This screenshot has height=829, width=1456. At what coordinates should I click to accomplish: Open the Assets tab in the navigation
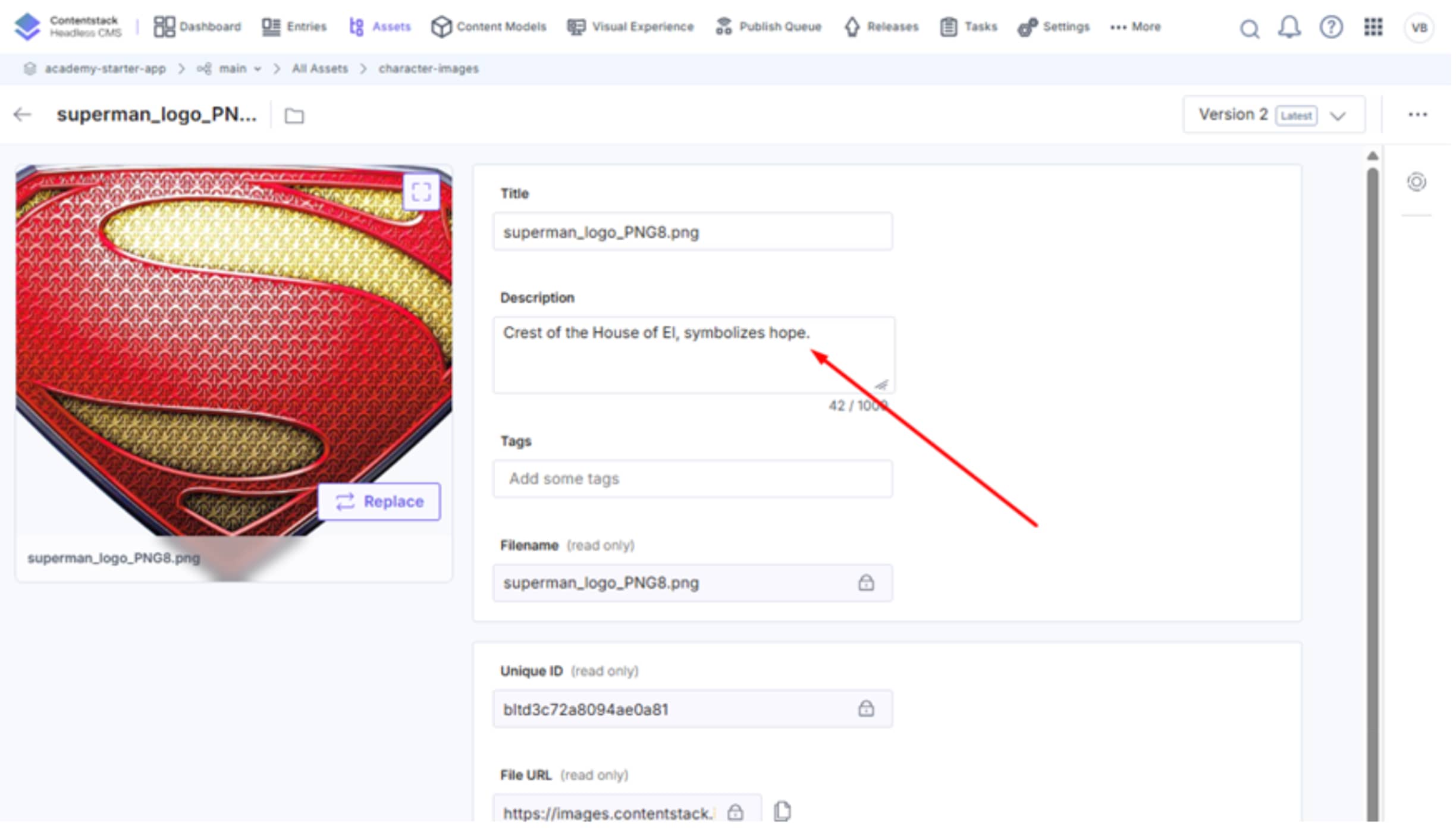coord(380,27)
